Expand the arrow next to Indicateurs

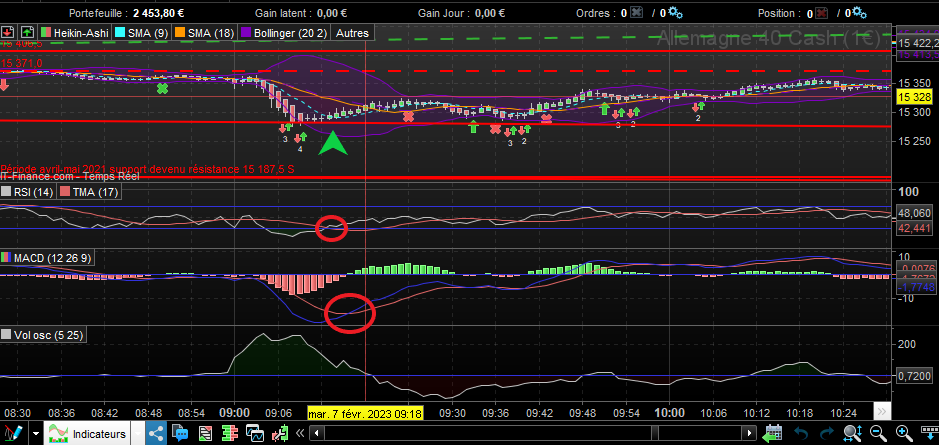point(138,434)
